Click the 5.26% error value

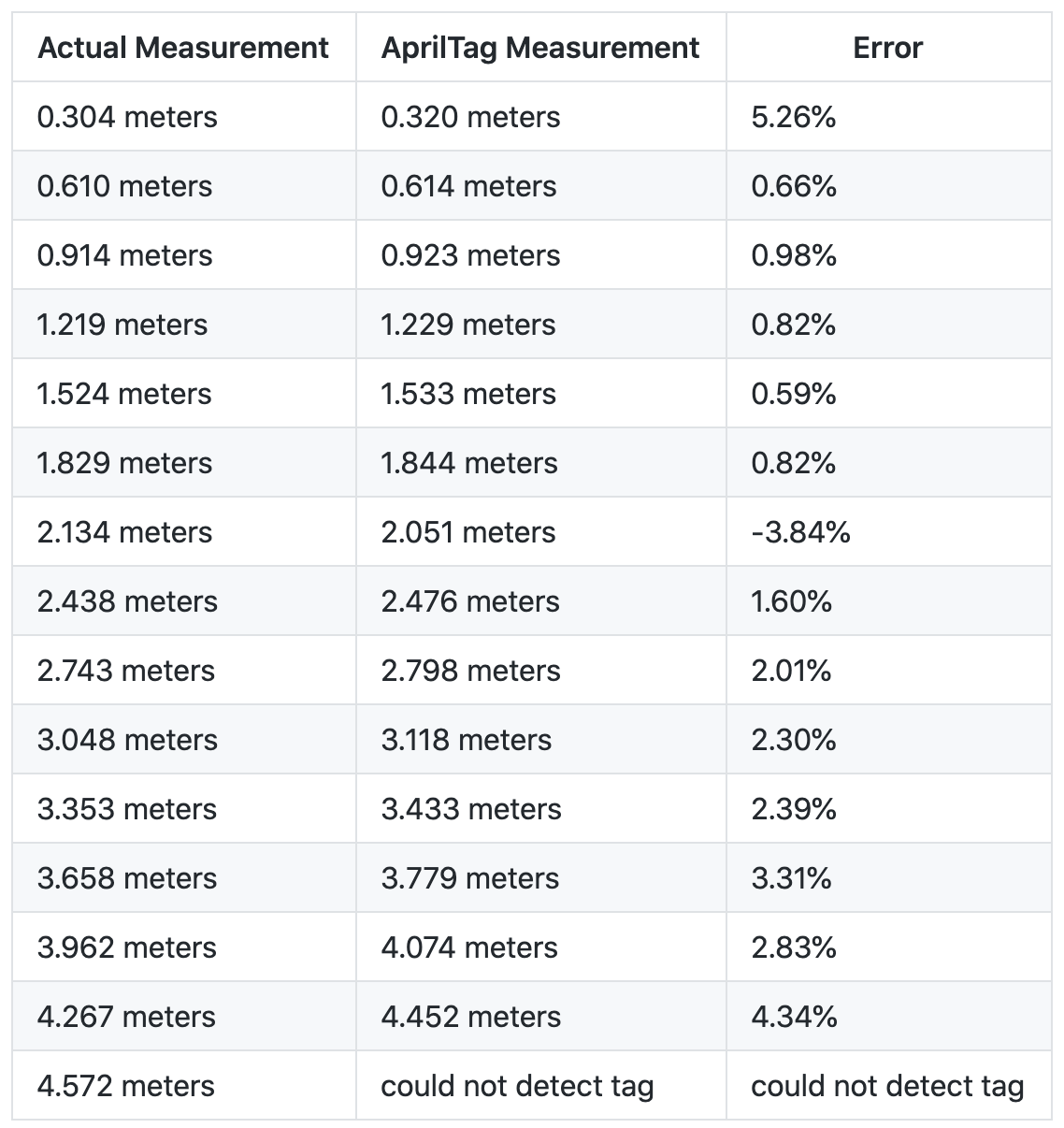click(794, 117)
